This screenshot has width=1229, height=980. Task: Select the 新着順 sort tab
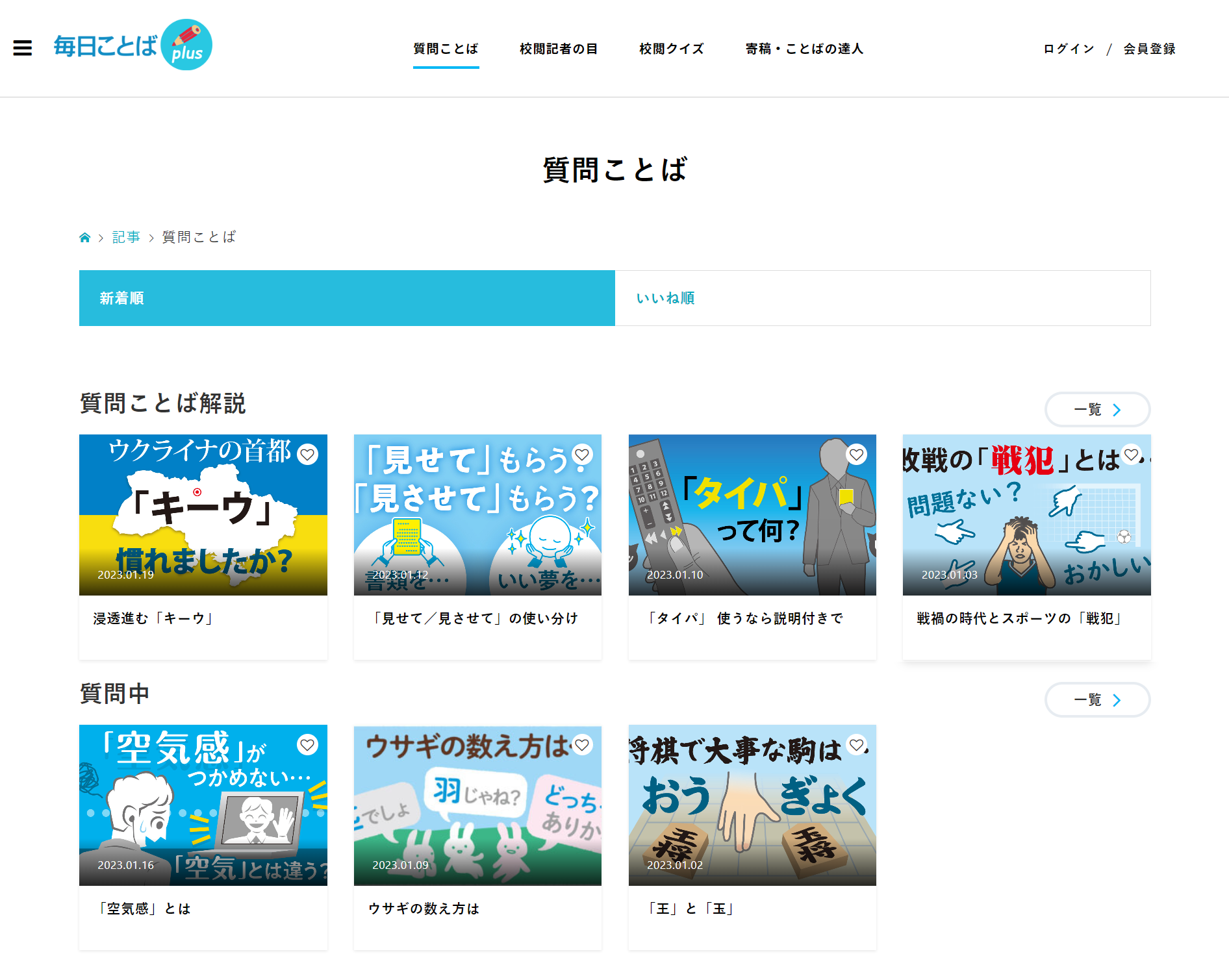(x=121, y=298)
